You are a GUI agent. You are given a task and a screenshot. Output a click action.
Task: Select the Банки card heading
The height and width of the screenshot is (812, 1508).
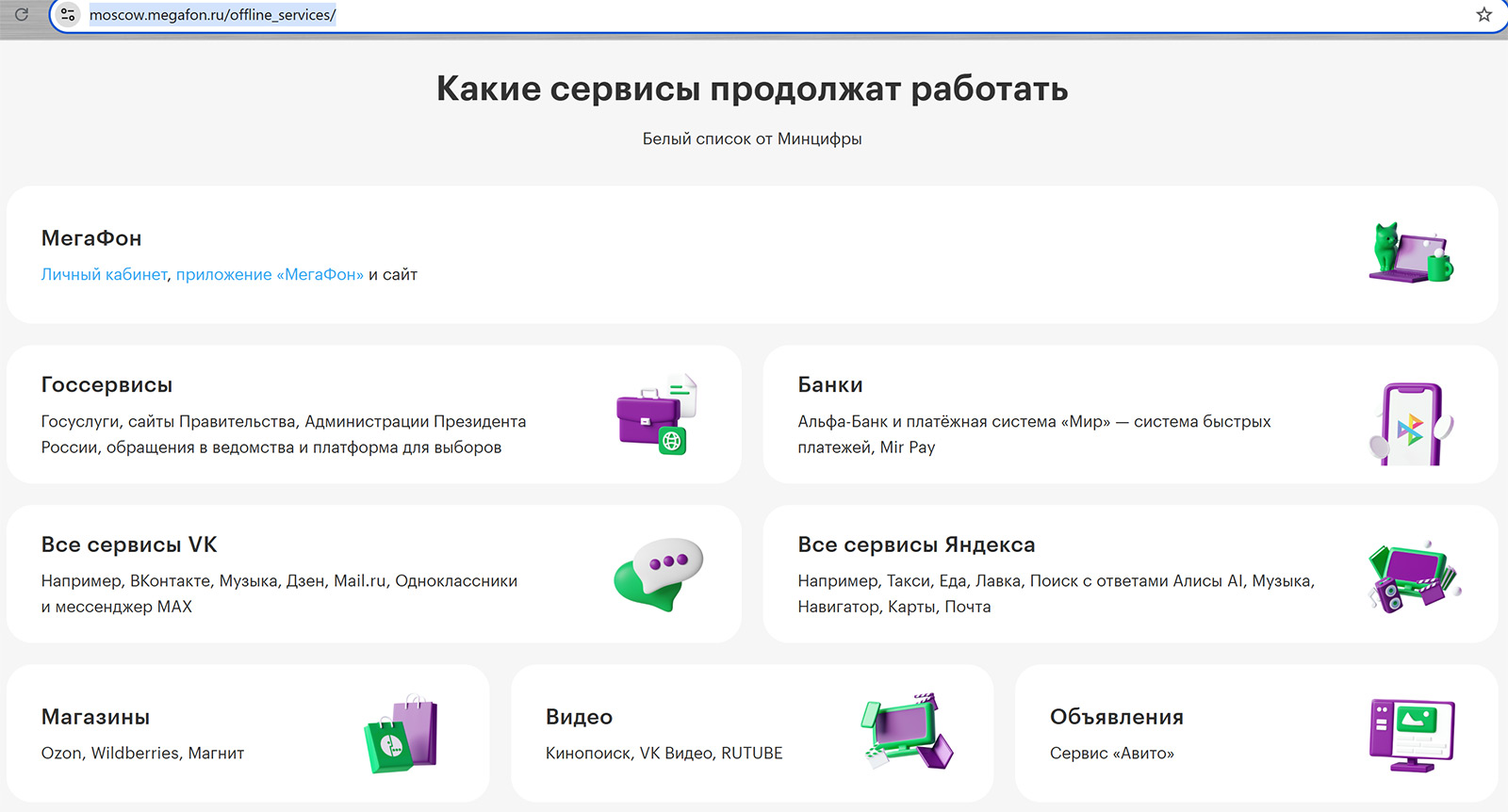(829, 385)
